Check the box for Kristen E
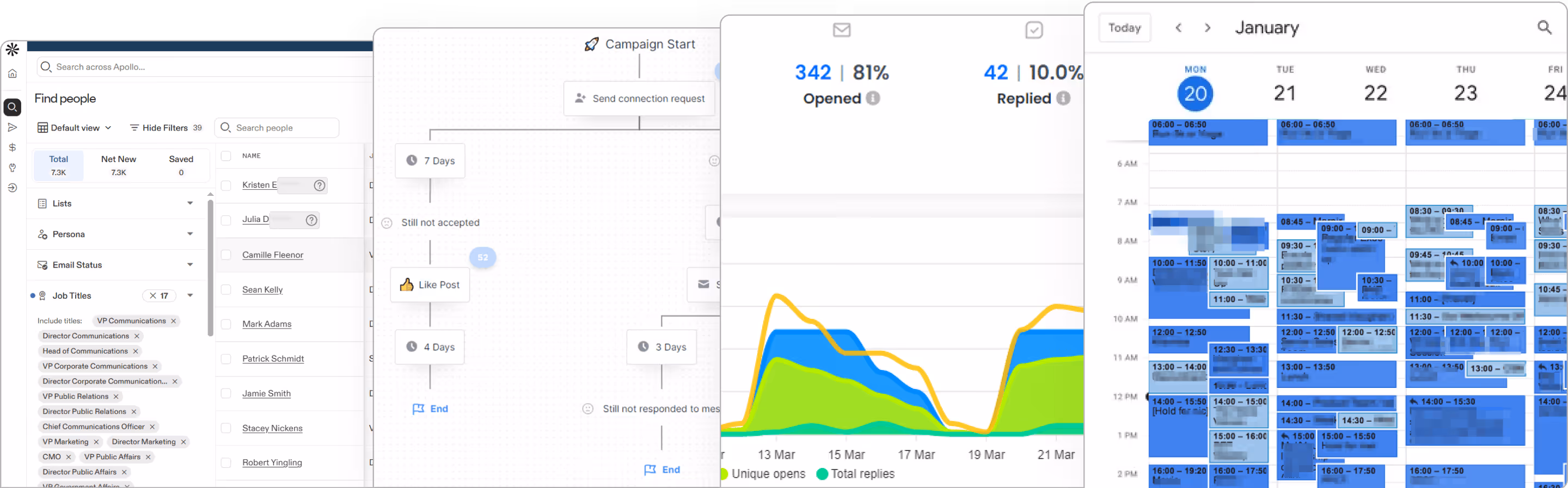The height and width of the screenshot is (488, 1568). pos(226,186)
